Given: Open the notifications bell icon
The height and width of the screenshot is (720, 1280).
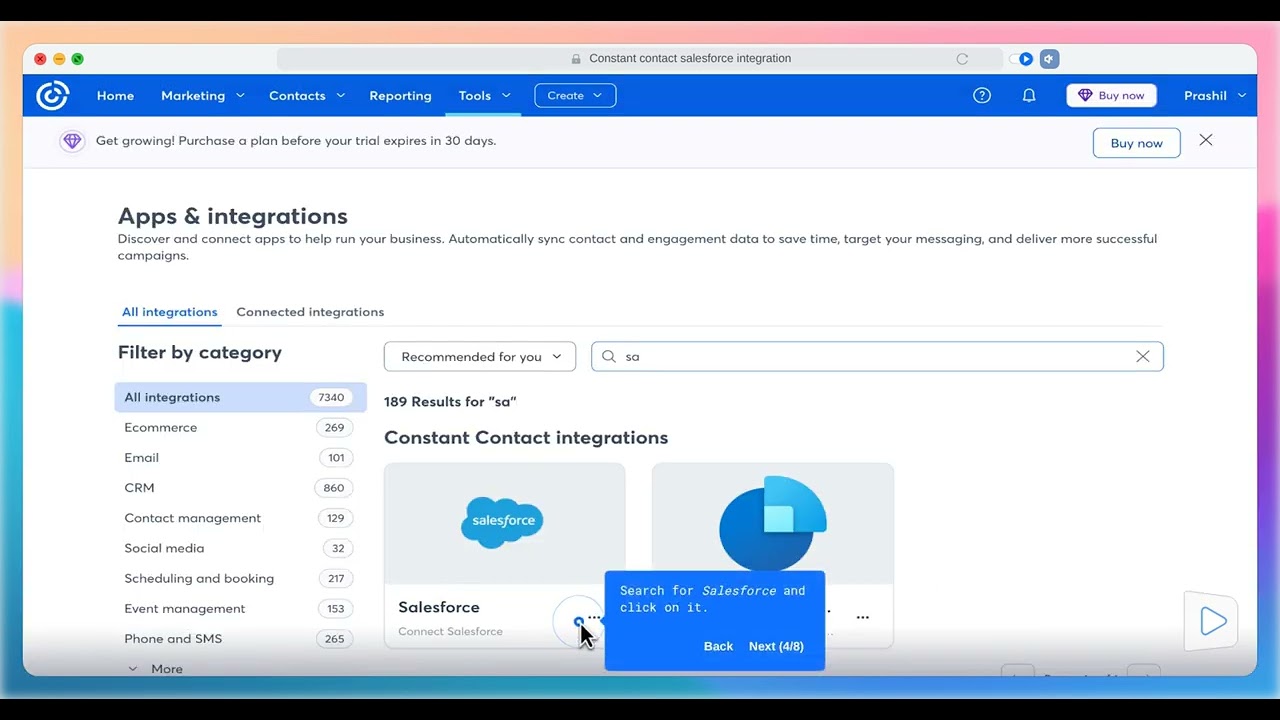Looking at the screenshot, I should click(1029, 96).
